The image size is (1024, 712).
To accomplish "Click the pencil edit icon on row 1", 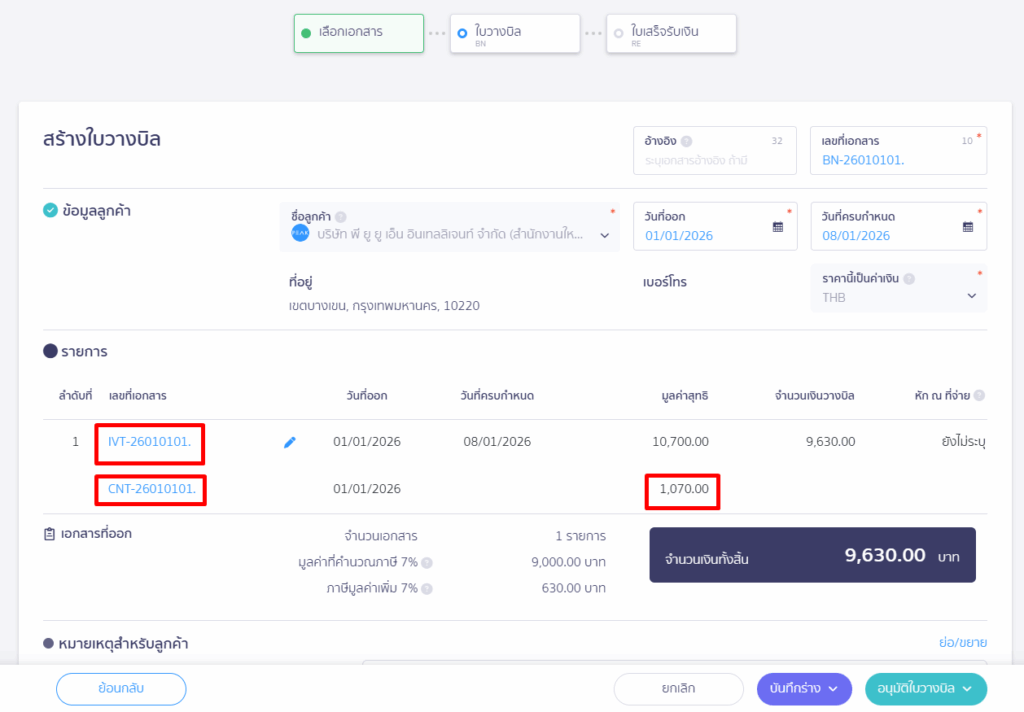I will 290,442.
